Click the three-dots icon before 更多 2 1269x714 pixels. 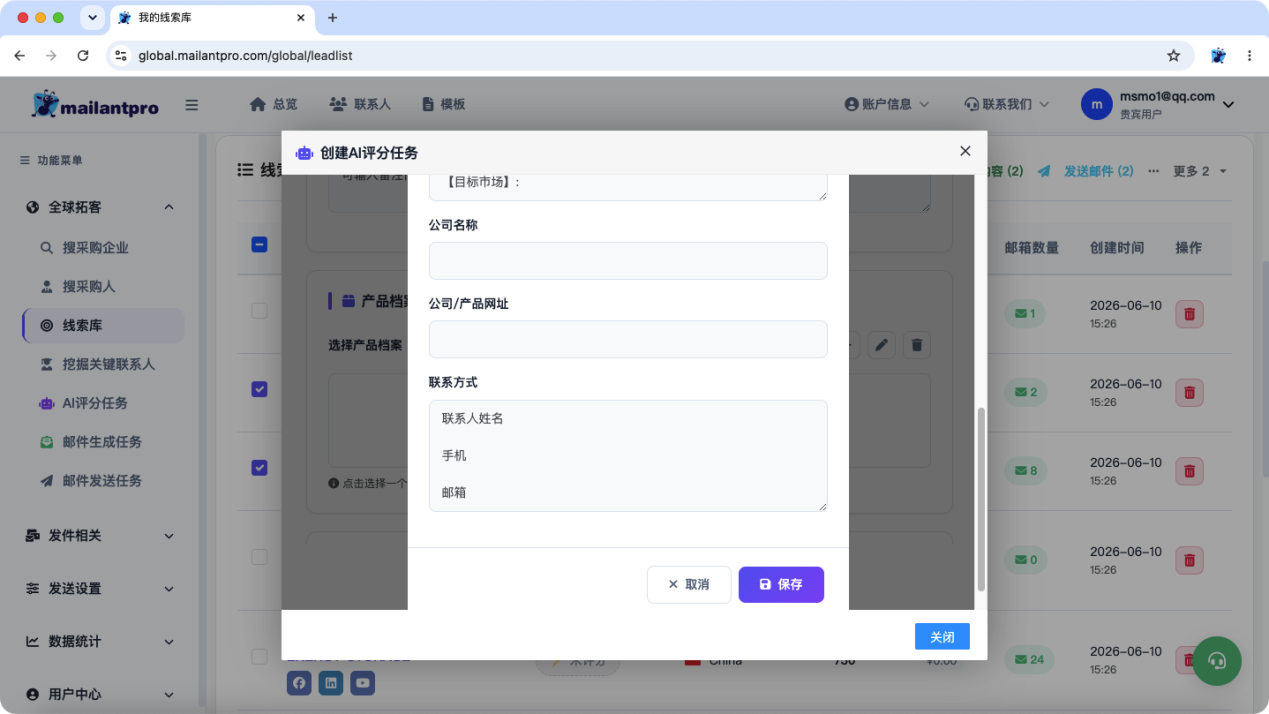coord(1153,171)
